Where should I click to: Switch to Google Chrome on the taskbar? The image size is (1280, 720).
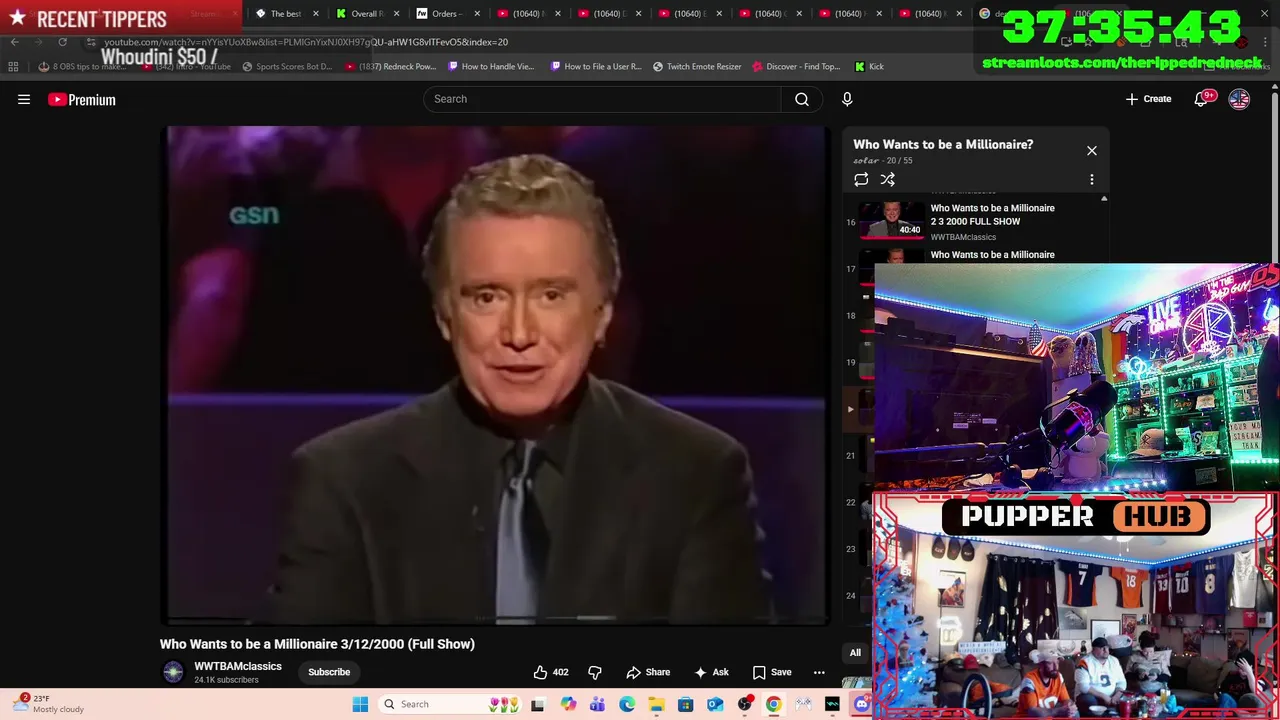click(x=773, y=705)
